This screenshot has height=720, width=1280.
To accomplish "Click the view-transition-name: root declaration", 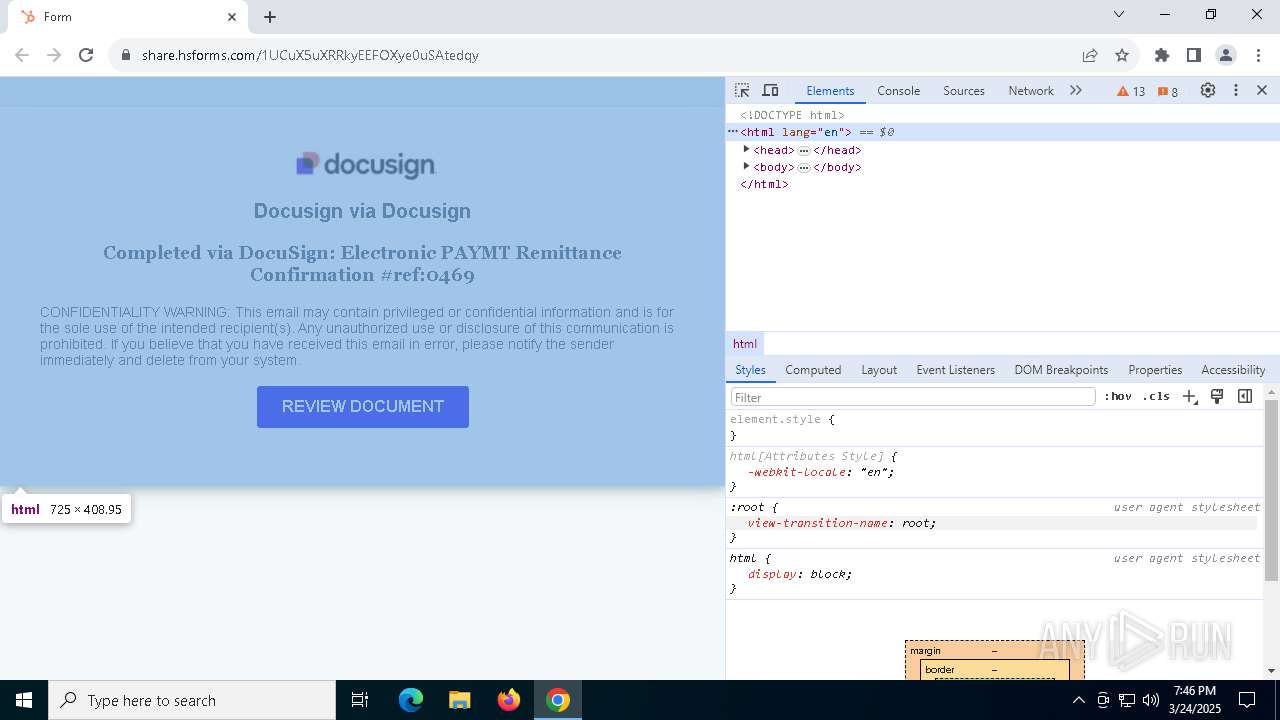I will [x=842, y=523].
